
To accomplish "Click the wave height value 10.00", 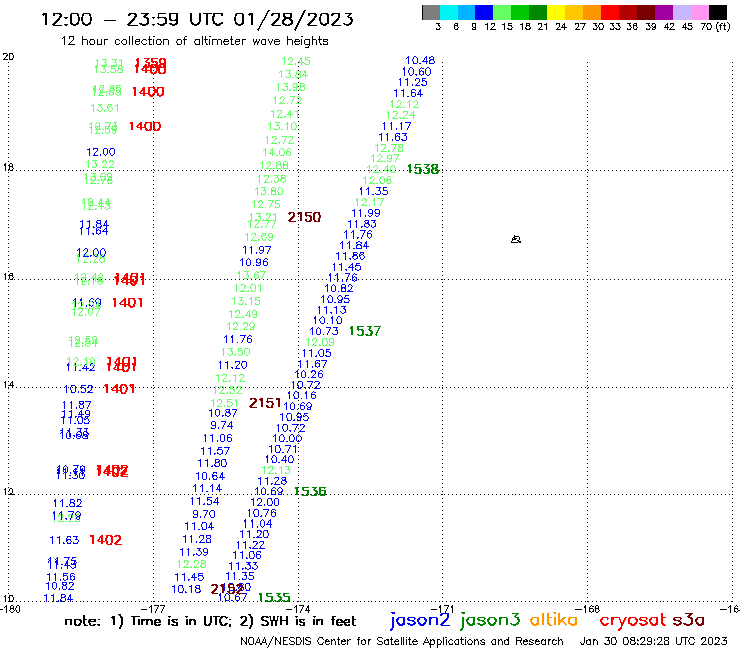I will pos(287,439).
